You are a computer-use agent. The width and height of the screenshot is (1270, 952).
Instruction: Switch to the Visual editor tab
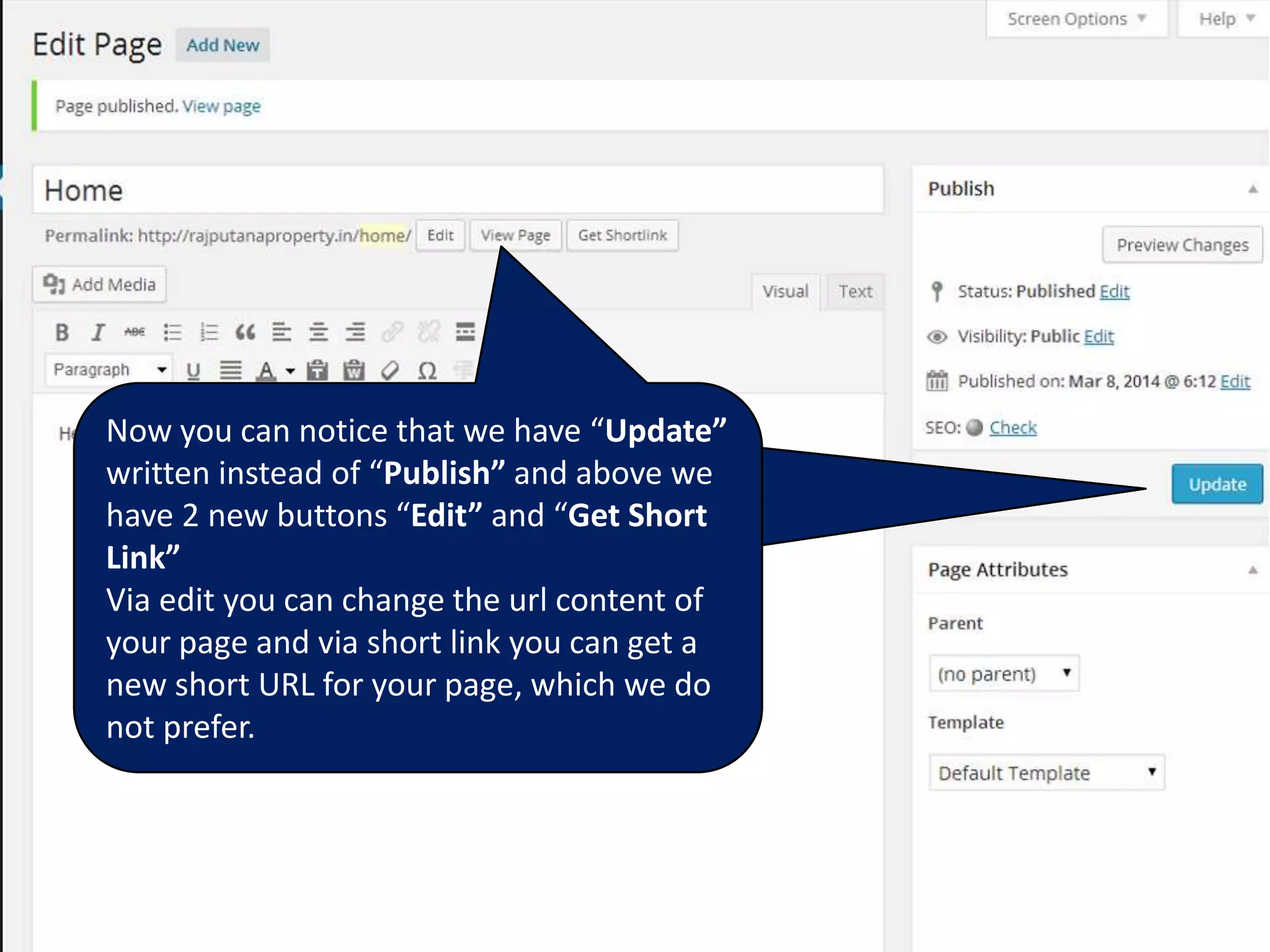785,291
